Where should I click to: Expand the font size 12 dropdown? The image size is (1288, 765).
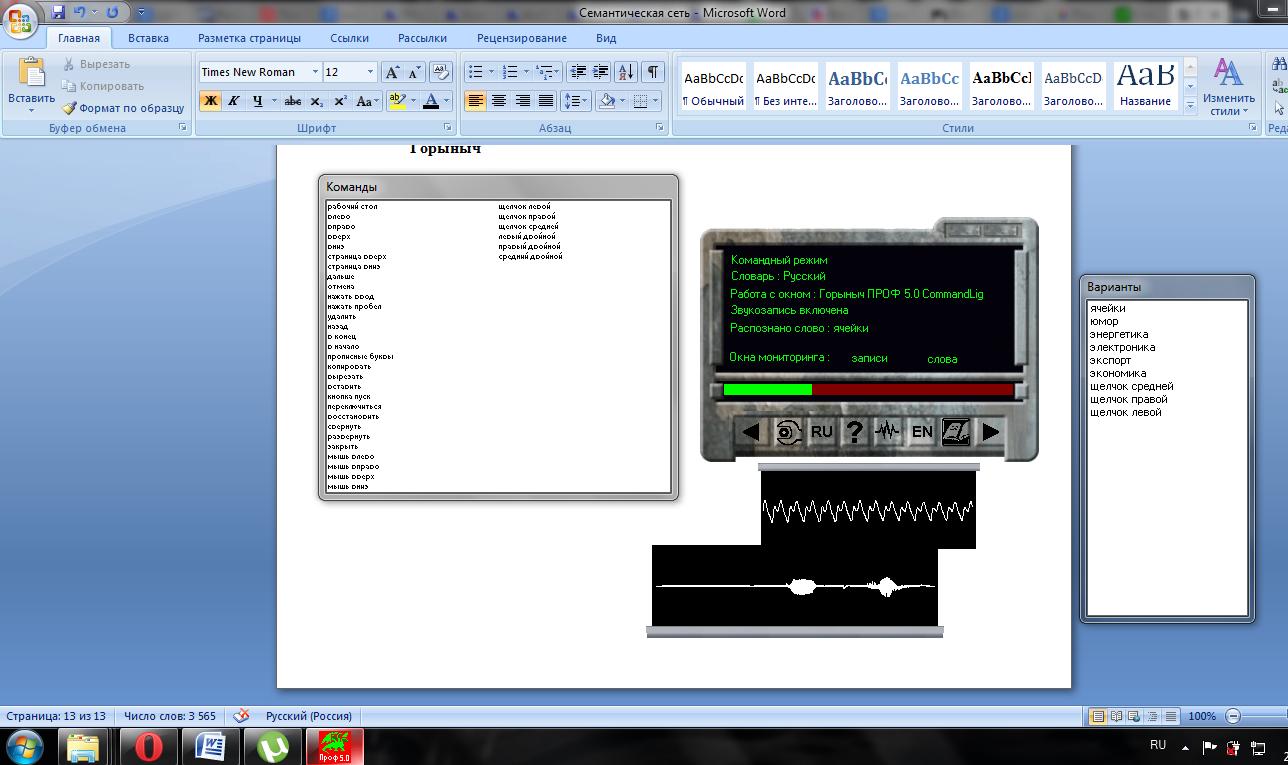coord(371,72)
